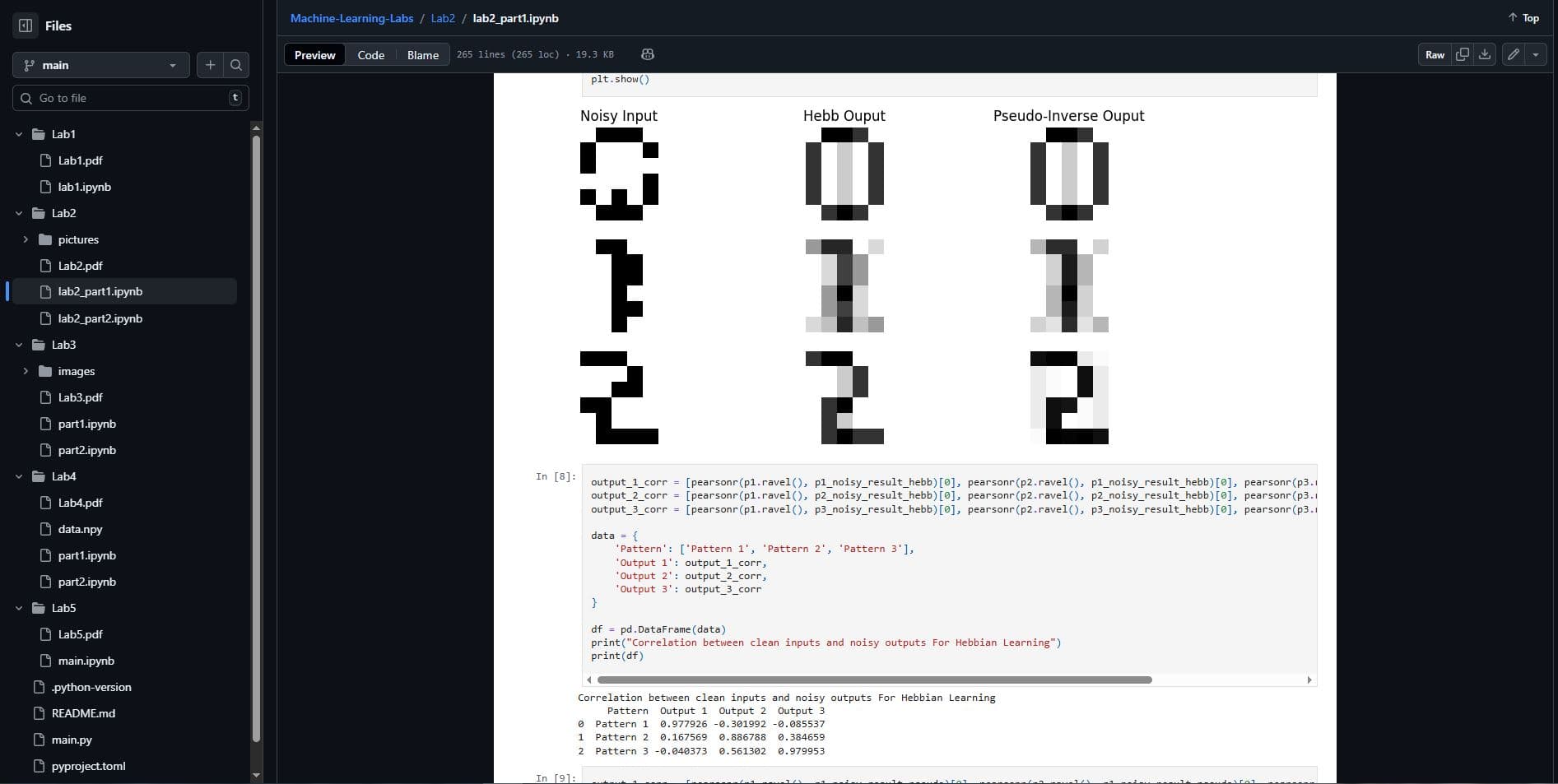Collapse the Files sidebar panel

pos(25,26)
